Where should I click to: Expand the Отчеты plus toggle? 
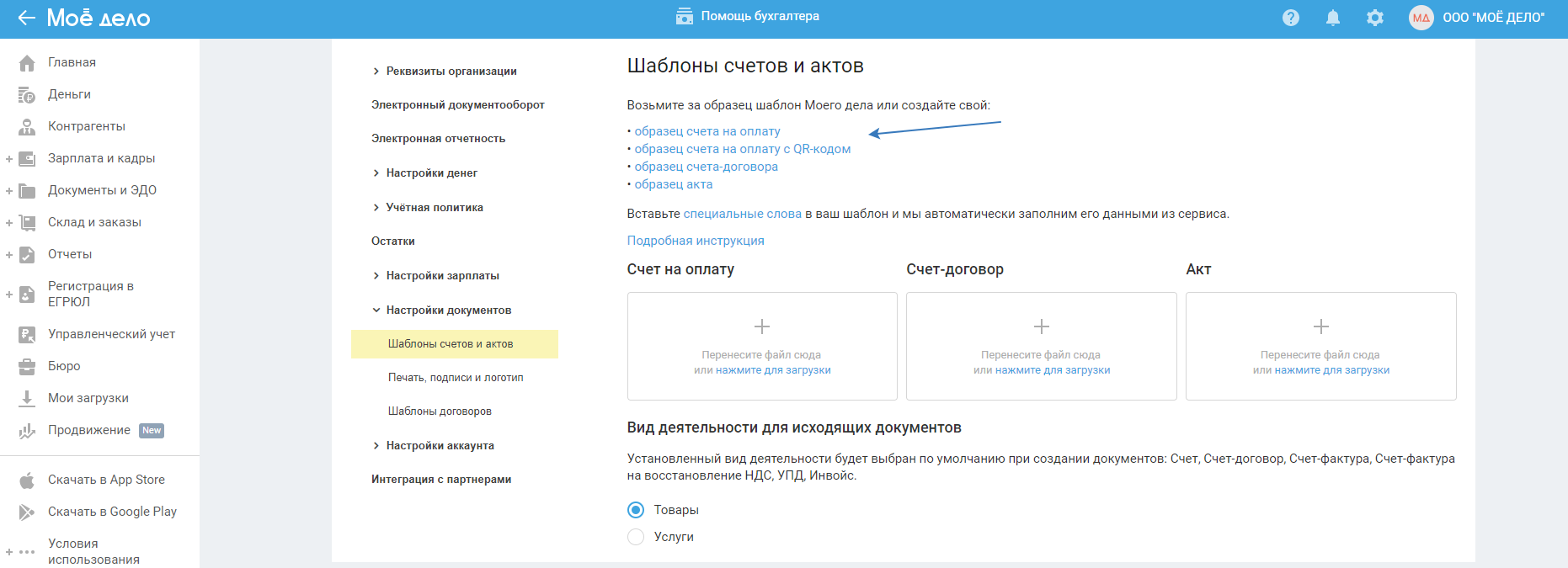pyautogui.click(x=9, y=255)
